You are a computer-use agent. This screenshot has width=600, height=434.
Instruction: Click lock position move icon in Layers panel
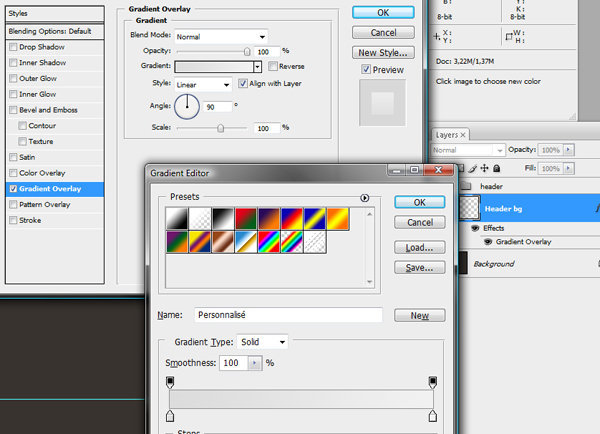pos(484,168)
